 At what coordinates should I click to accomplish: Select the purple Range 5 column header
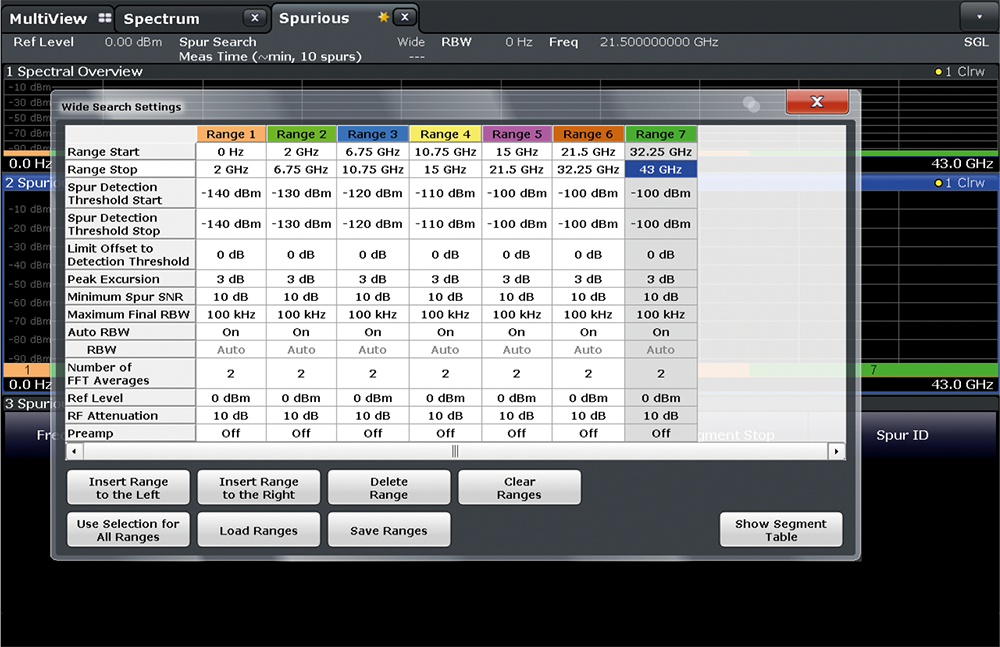tap(516, 134)
